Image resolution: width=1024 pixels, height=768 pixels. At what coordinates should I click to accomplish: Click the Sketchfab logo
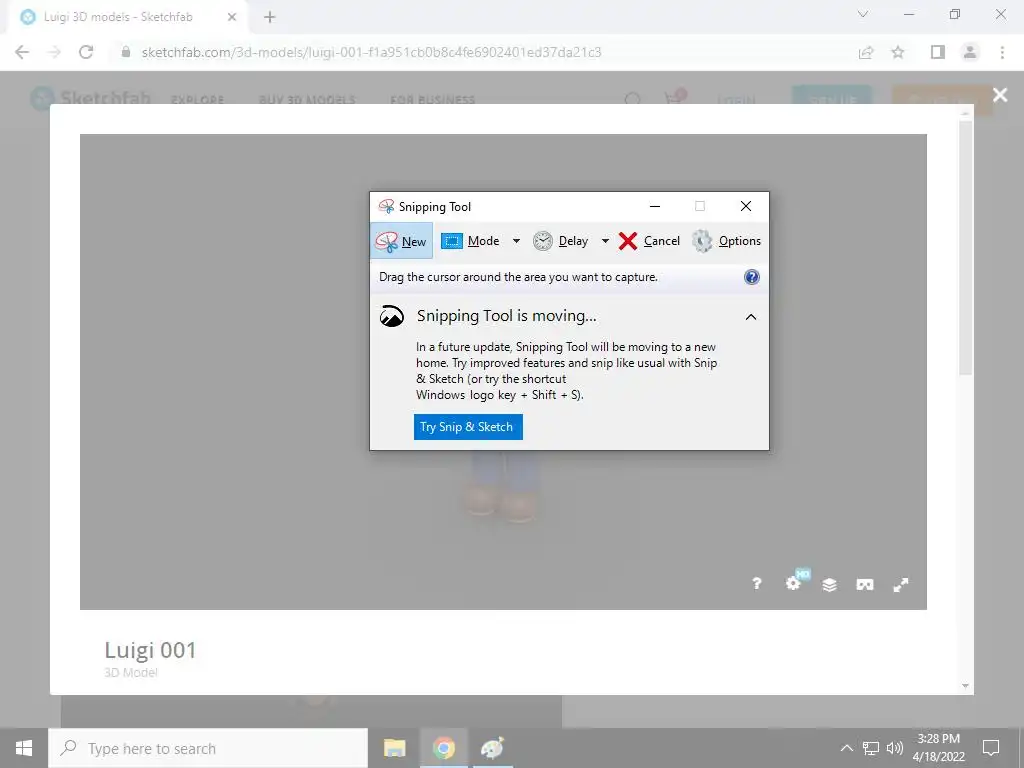tap(90, 99)
